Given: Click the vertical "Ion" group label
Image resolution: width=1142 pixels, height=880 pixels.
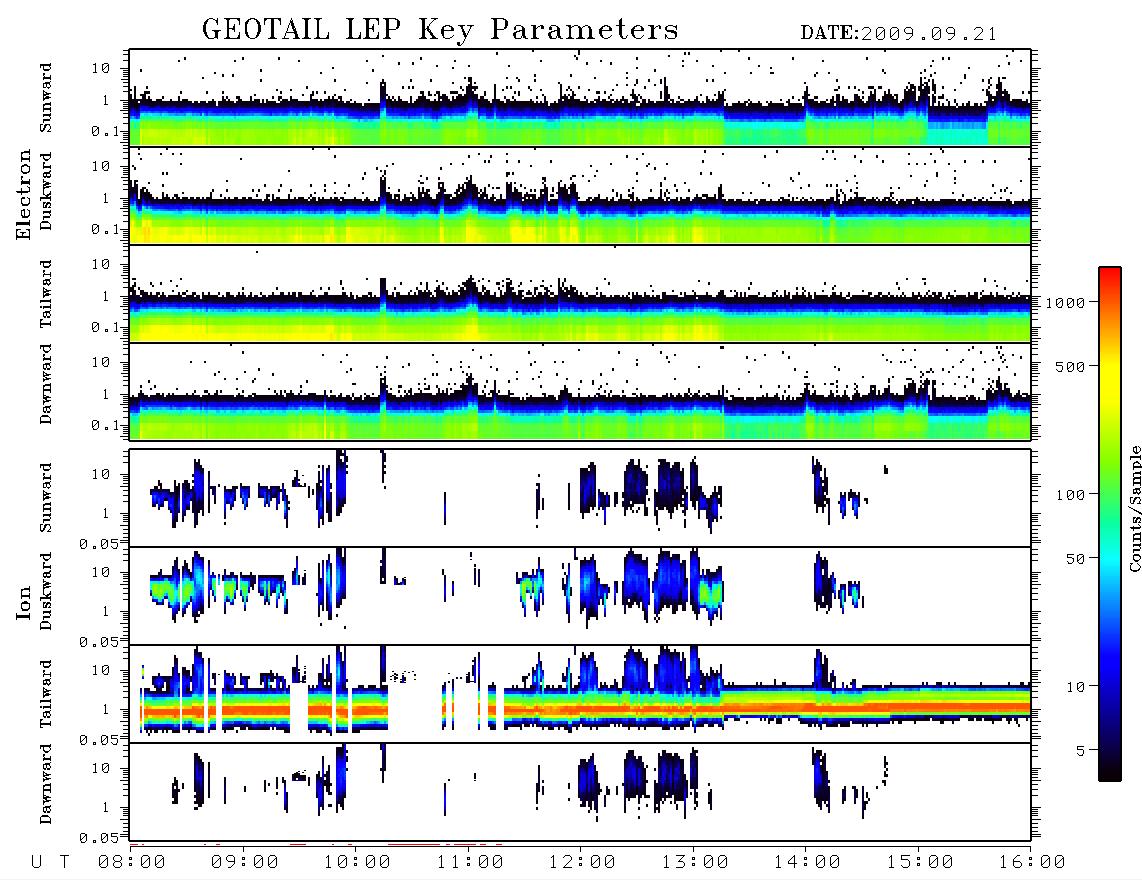Looking at the screenshot, I should coord(24,603).
